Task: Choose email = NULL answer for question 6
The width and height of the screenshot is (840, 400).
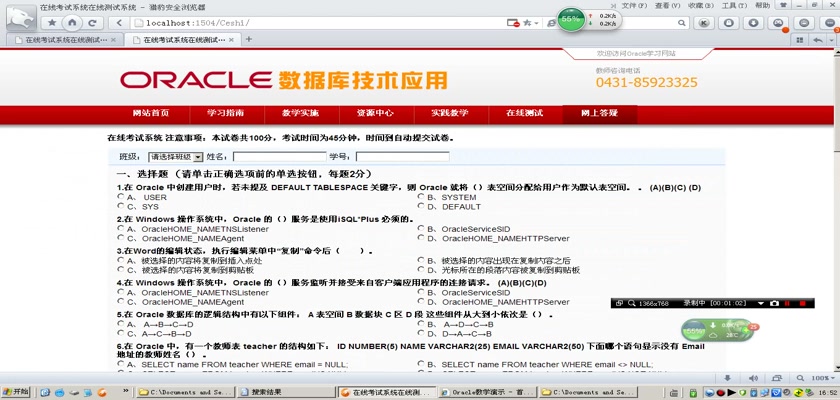Action: point(121,364)
